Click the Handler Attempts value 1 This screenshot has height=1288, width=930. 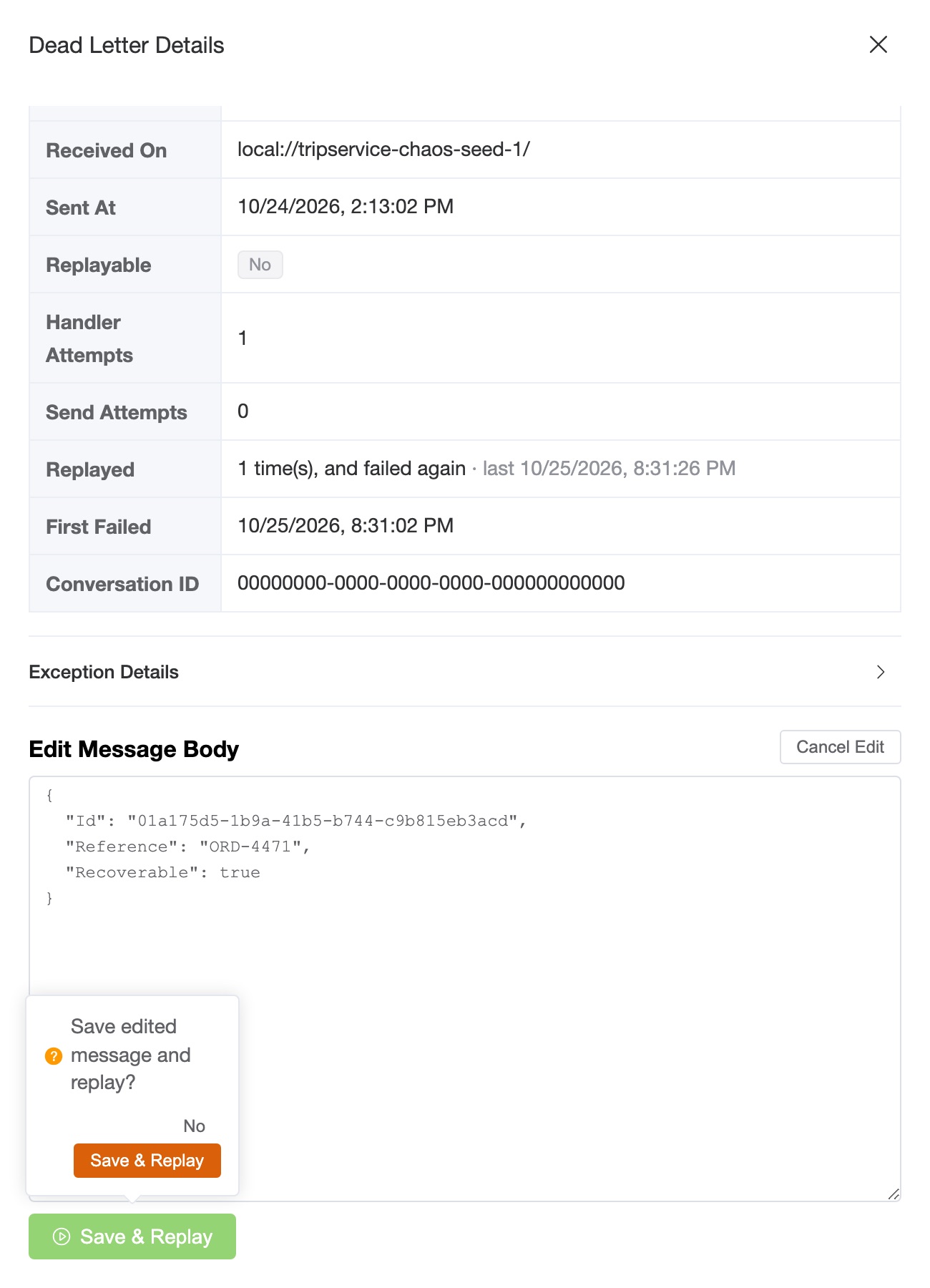pyautogui.click(x=243, y=338)
